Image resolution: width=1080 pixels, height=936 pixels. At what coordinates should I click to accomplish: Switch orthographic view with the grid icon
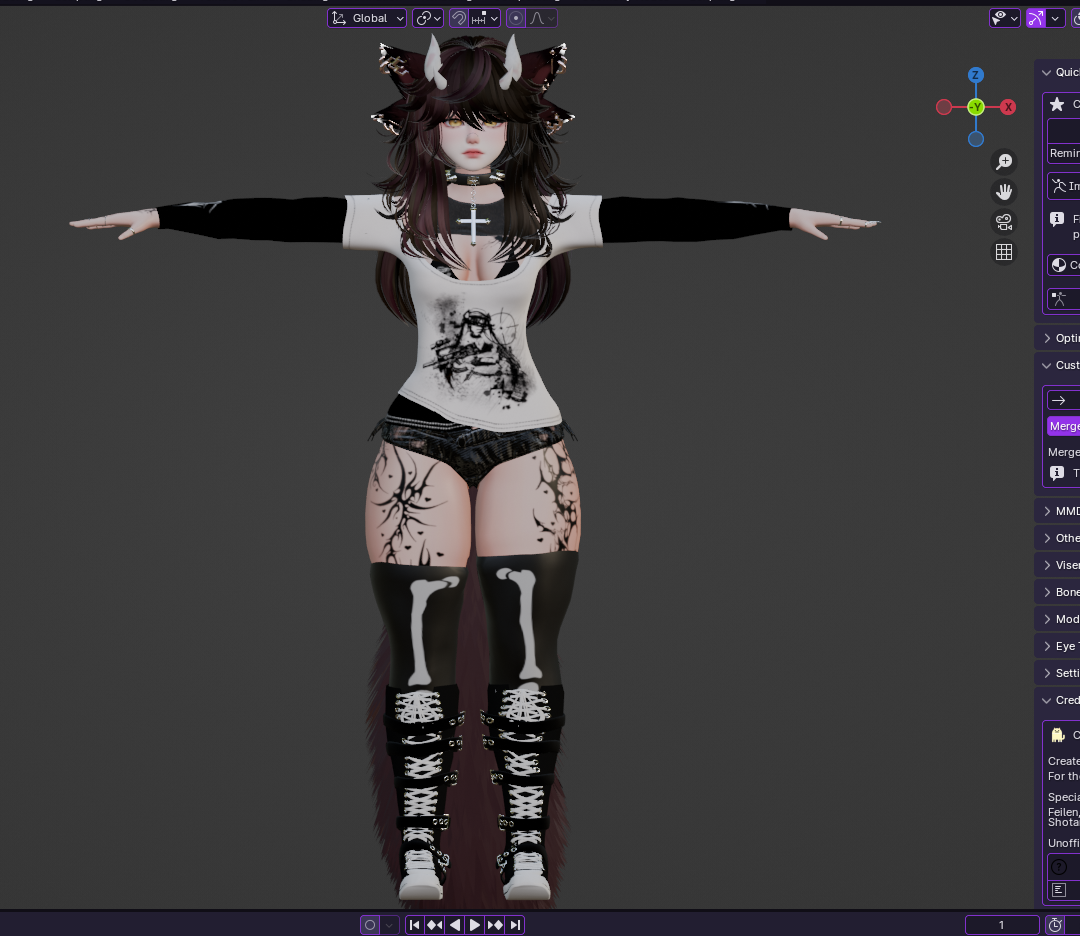click(1004, 252)
